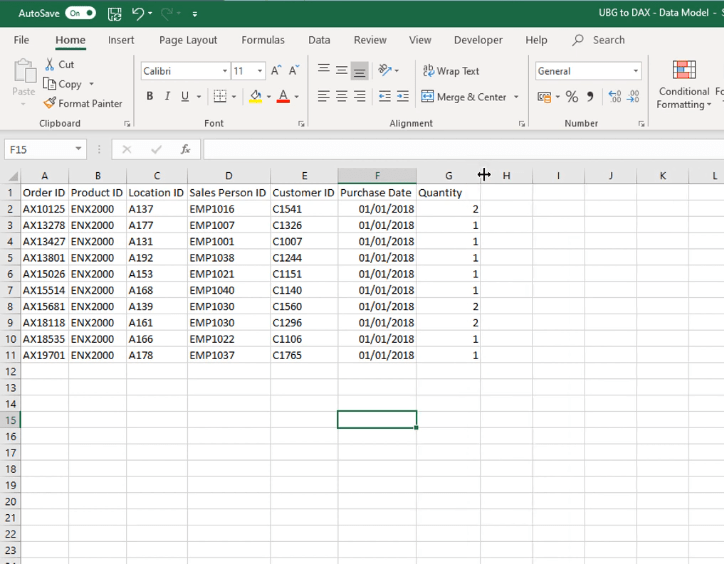Viewport: 724px width, 564px height.
Task: Click the Decrease Decimal icon
Action: click(x=633, y=97)
